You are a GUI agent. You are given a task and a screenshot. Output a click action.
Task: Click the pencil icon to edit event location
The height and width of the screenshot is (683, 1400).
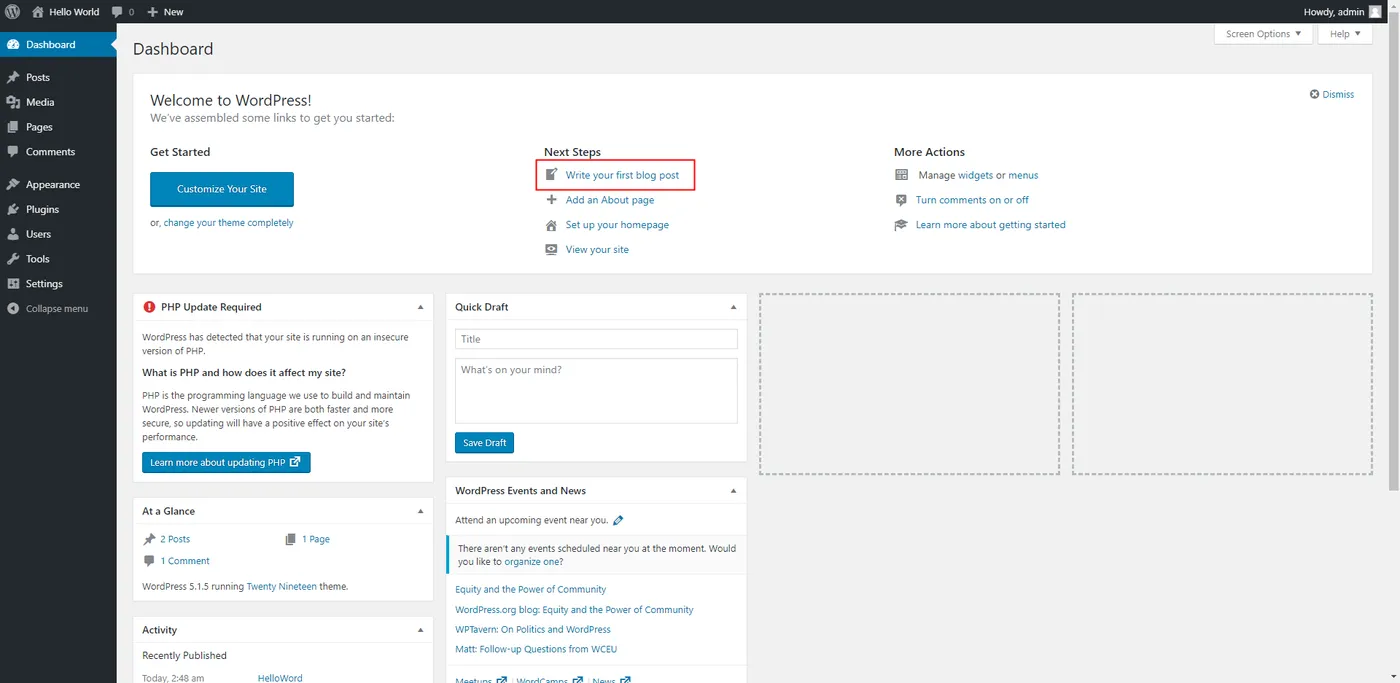click(x=618, y=520)
